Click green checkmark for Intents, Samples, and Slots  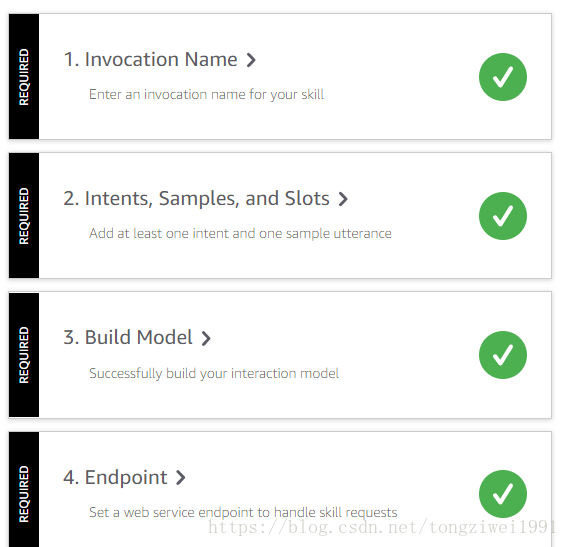503,216
